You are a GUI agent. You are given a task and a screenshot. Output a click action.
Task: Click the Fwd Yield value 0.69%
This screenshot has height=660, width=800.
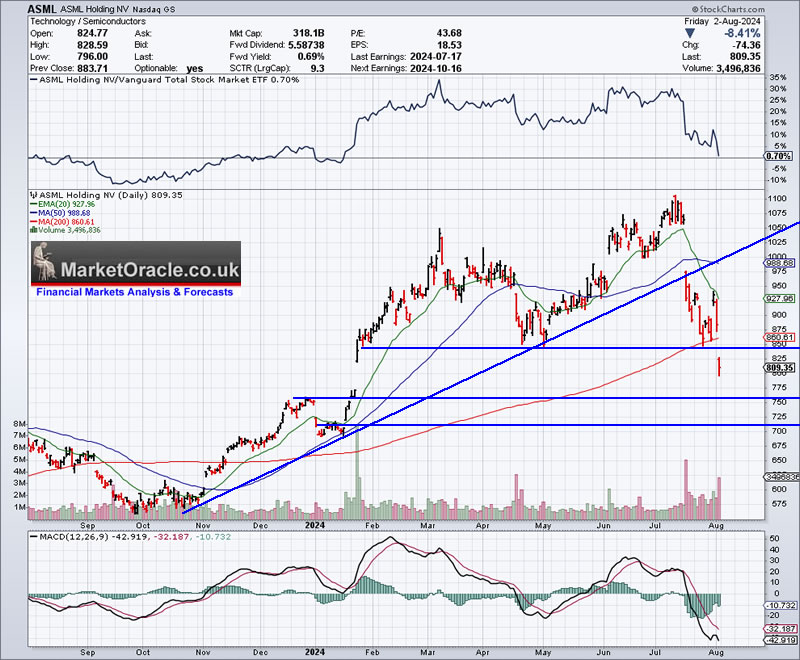coord(311,57)
